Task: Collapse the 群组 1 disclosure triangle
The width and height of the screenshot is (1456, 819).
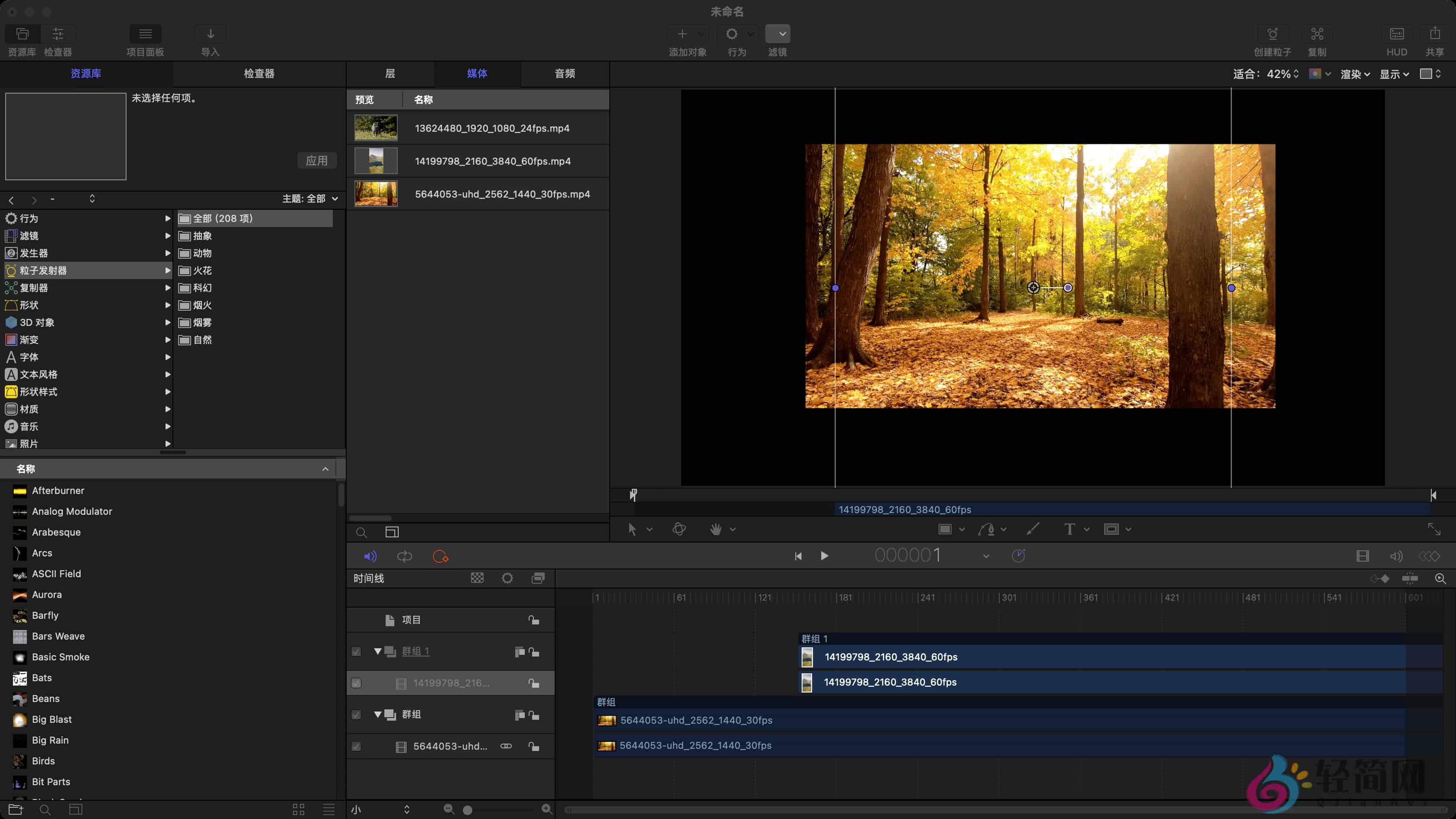Action: (x=377, y=651)
